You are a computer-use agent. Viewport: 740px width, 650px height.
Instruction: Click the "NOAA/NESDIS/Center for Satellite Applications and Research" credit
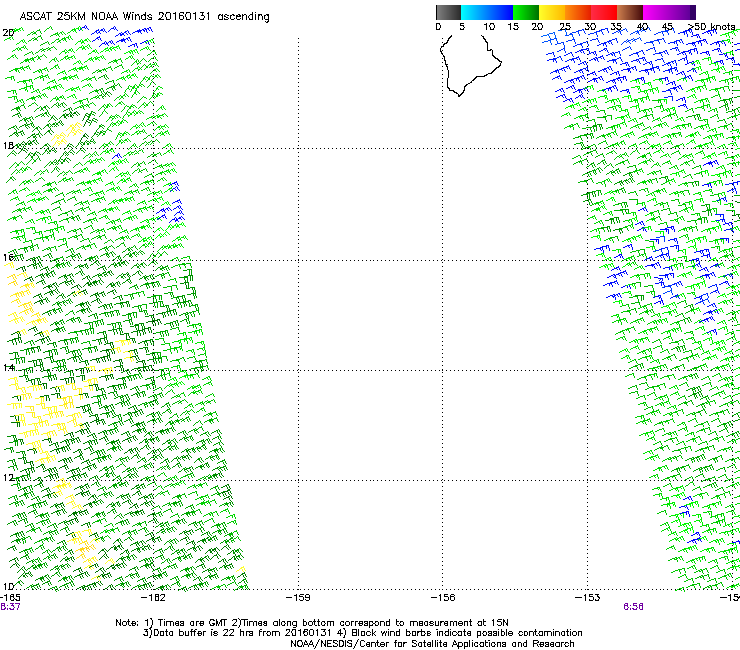(x=432, y=644)
